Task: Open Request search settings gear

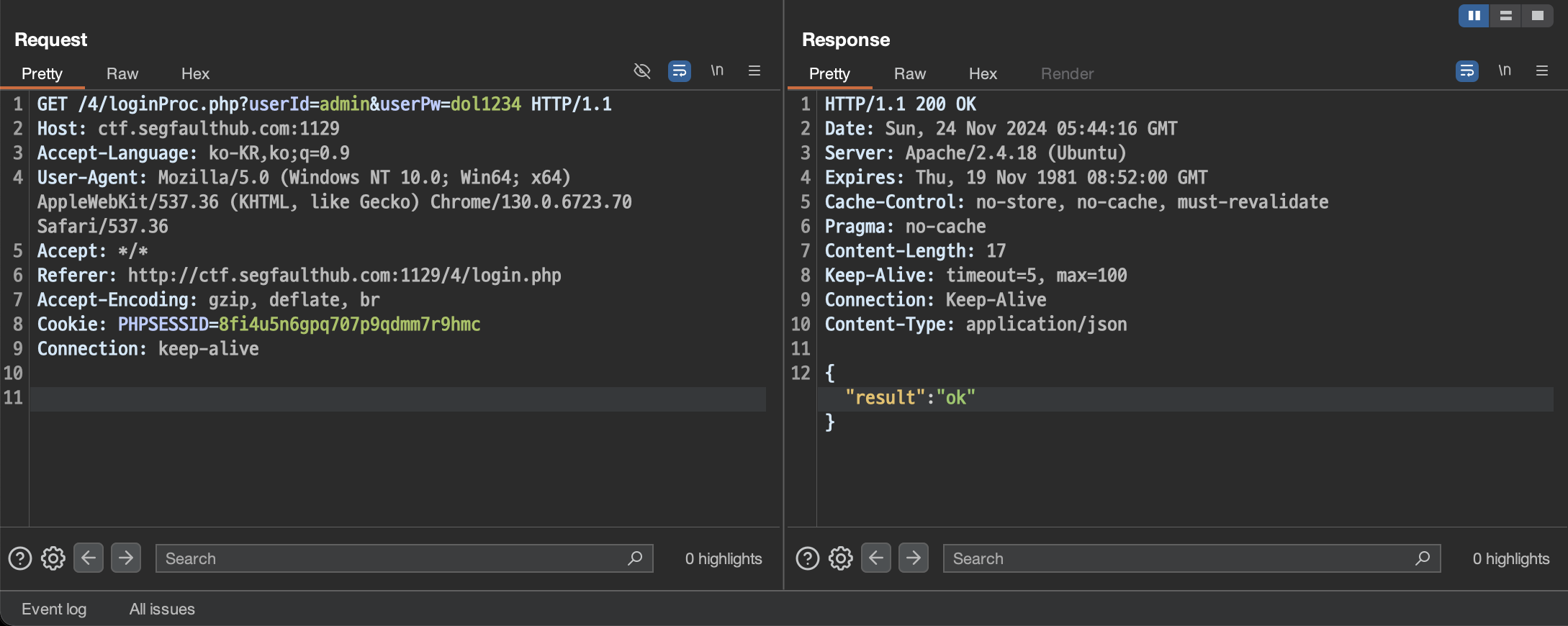Action: tap(53, 558)
